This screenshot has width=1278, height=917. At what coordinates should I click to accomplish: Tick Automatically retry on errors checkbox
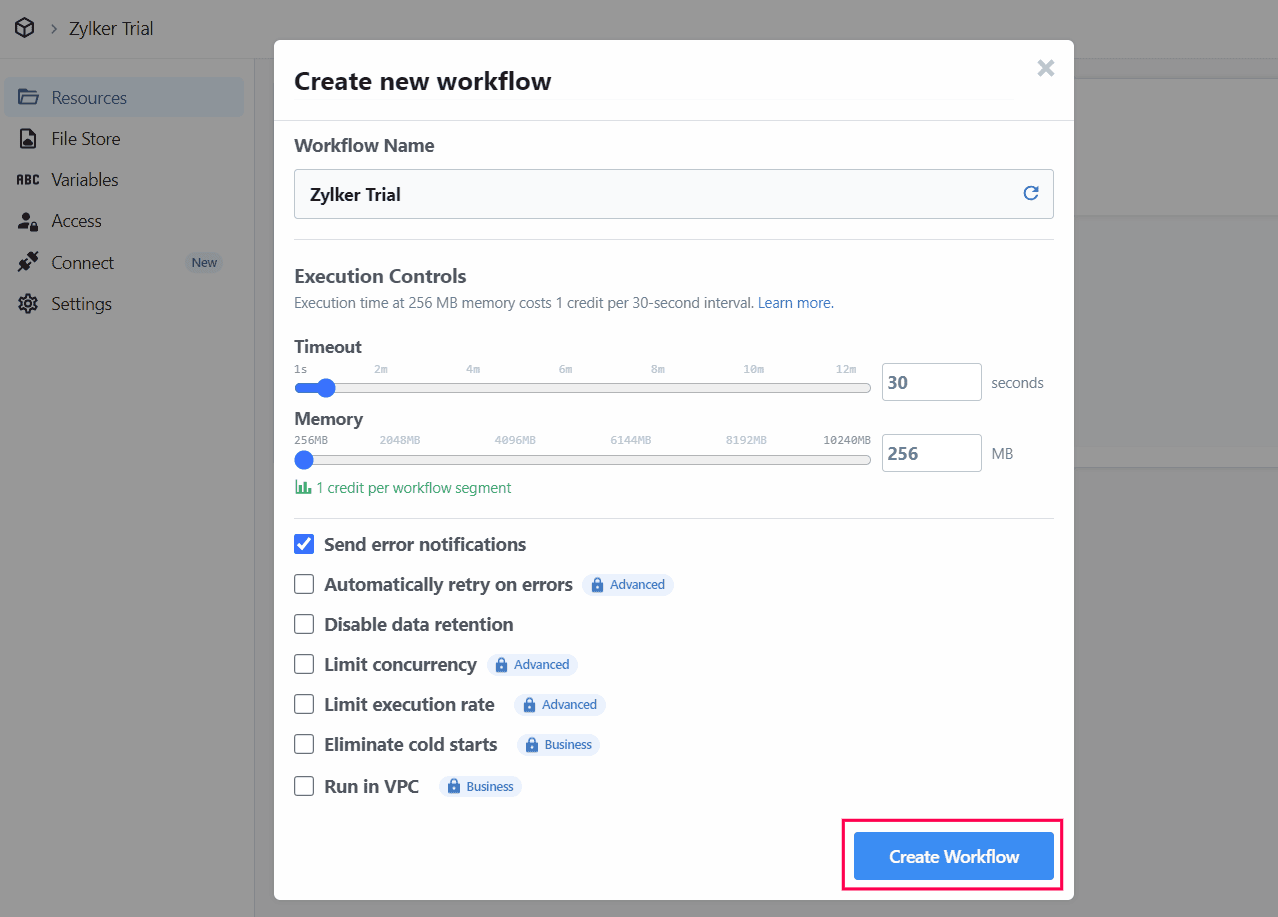pyautogui.click(x=304, y=584)
